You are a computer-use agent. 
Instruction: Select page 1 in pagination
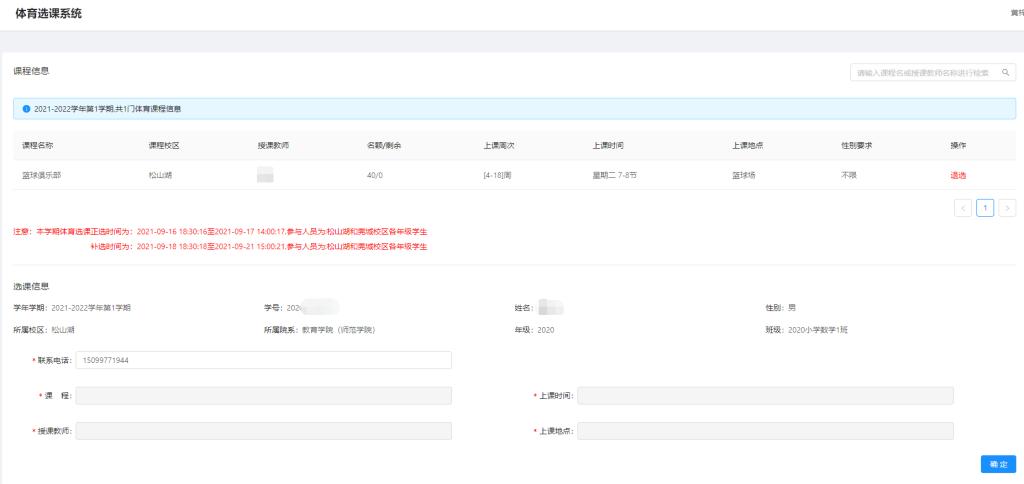[x=985, y=208]
